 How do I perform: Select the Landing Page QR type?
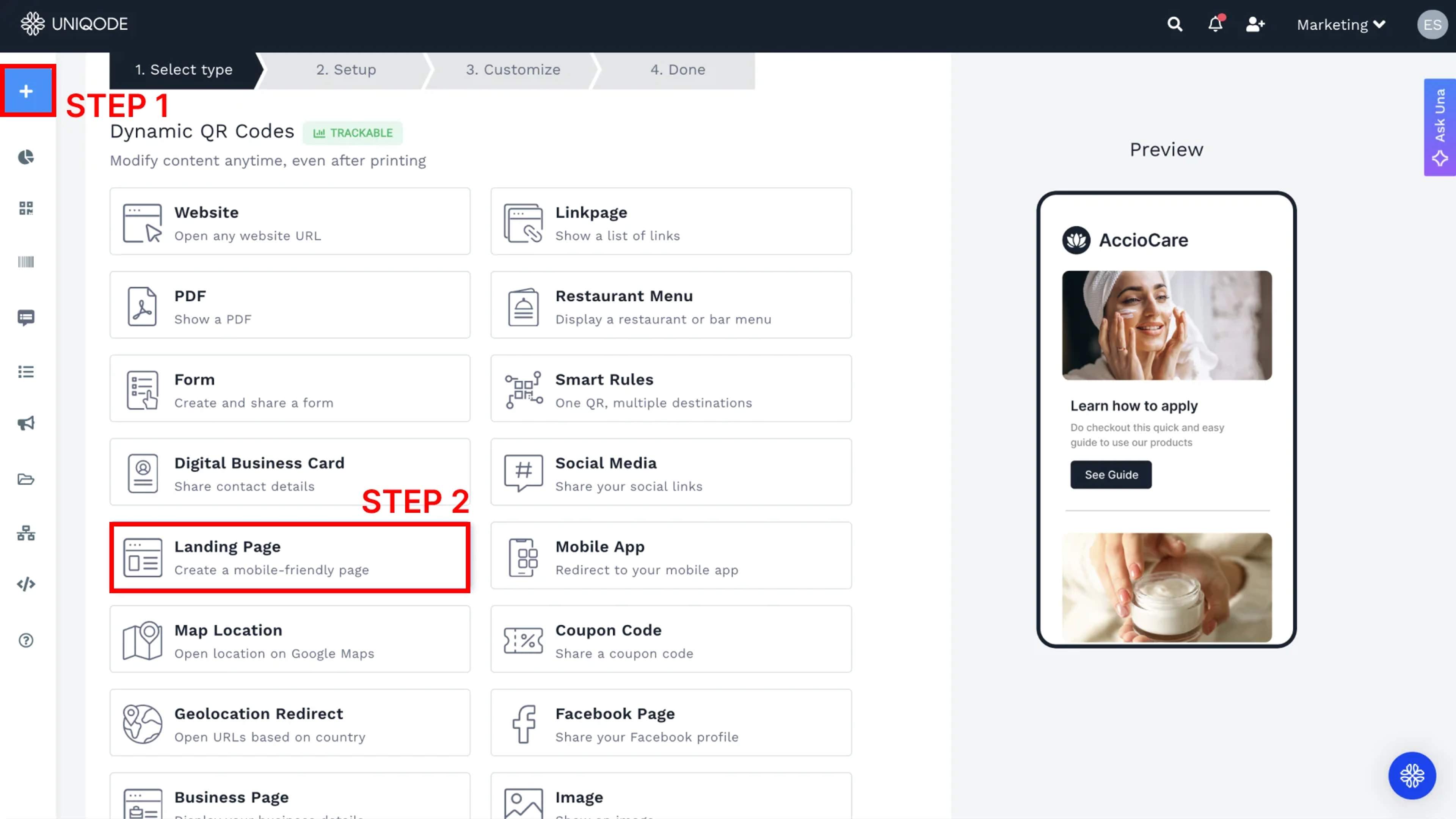click(x=290, y=557)
